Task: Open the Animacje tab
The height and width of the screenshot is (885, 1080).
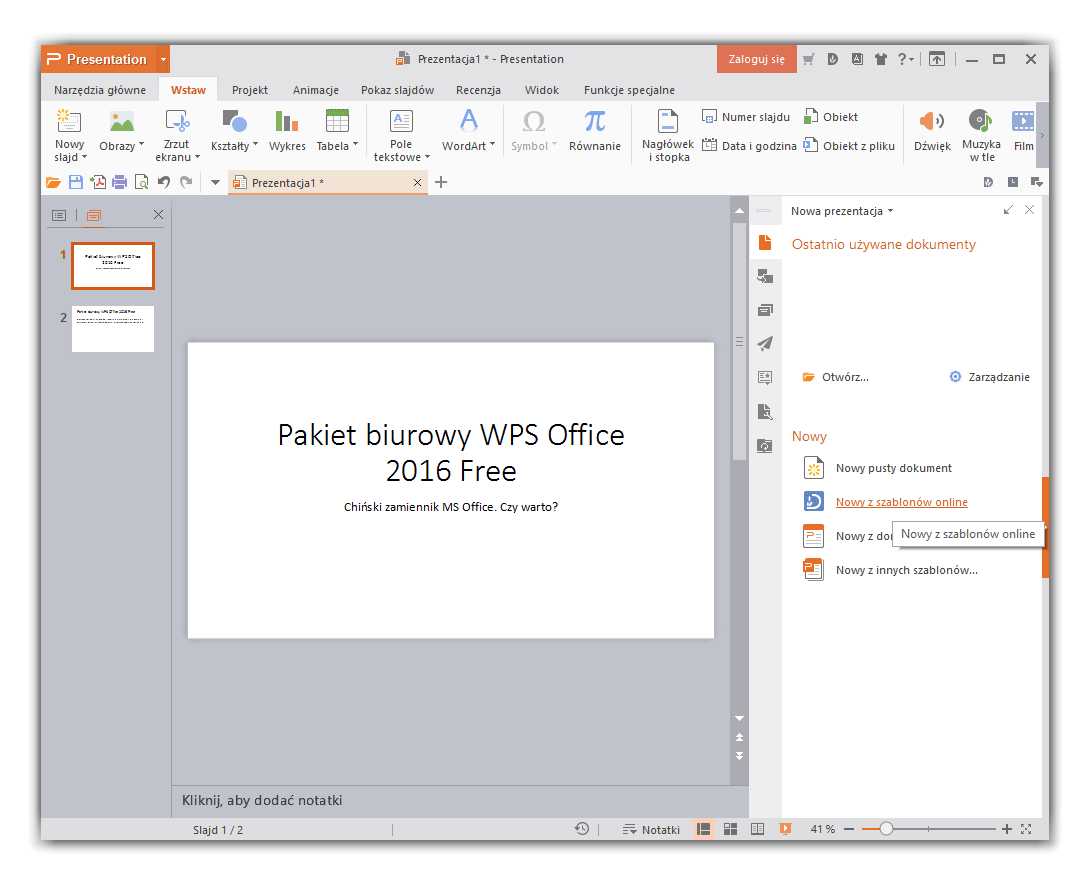Action: click(x=315, y=90)
